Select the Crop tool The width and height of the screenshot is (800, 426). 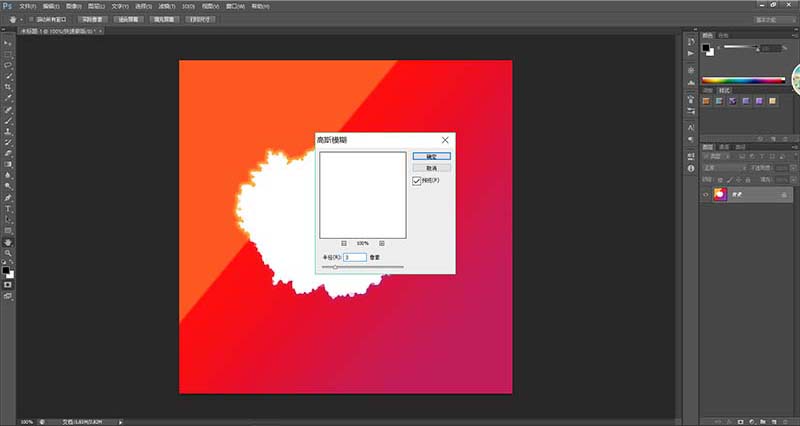tap(8, 87)
